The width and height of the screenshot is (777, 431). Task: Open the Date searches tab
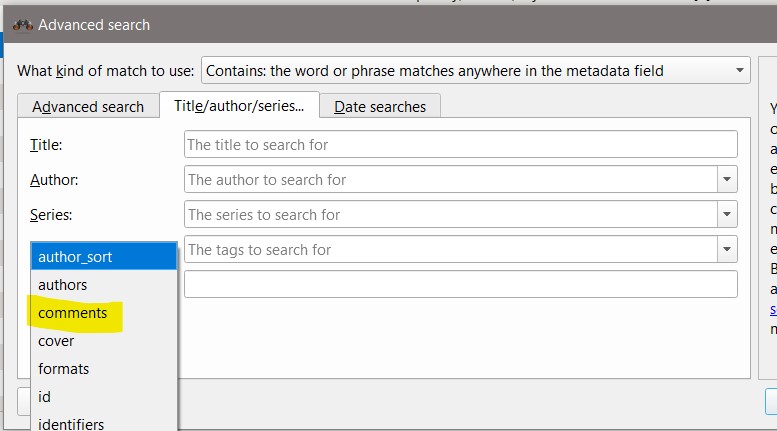pyautogui.click(x=380, y=106)
